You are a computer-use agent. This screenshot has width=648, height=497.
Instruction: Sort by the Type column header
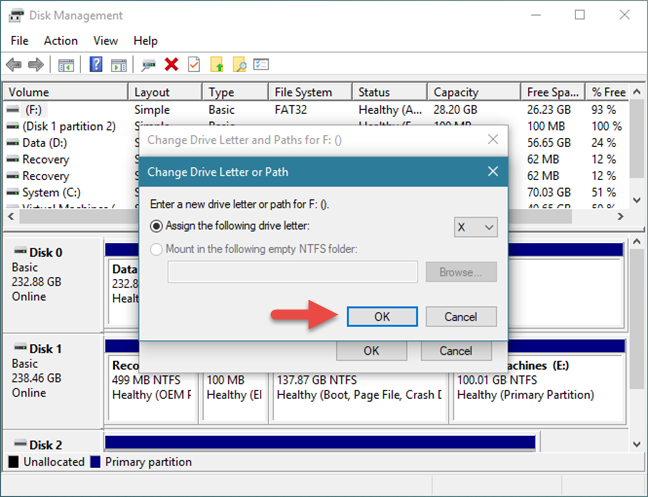click(x=236, y=92)
